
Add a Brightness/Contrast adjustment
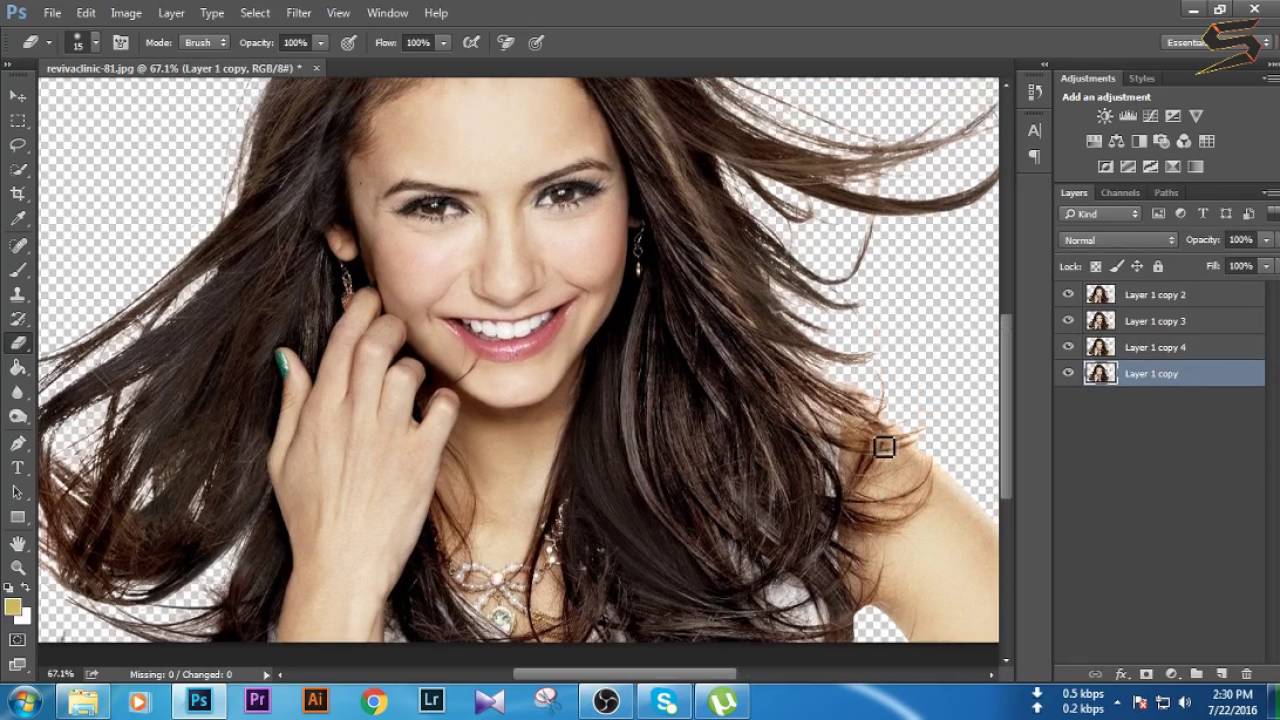click(x=1105, y=117)
